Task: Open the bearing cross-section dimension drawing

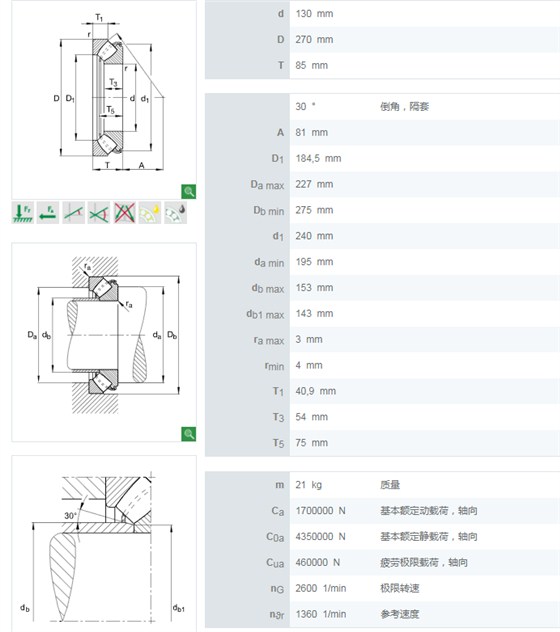Action: coord(104,99)
